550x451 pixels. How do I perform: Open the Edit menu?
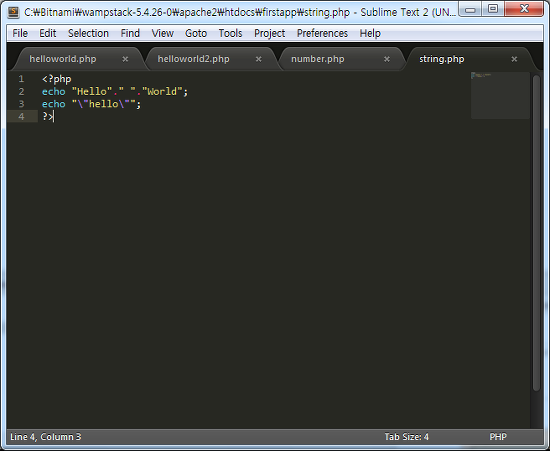[48, 33]
